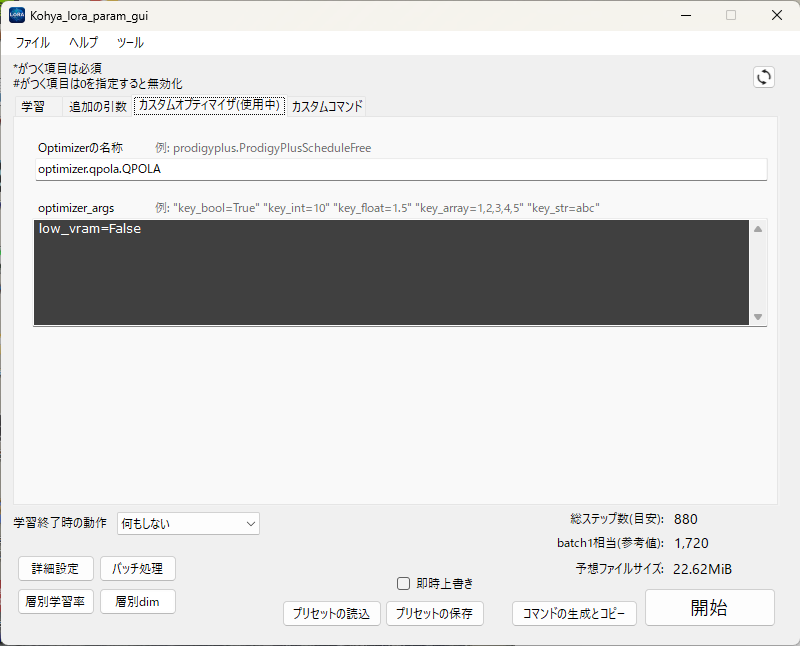Click the optimizer_args label

[76, 208]
